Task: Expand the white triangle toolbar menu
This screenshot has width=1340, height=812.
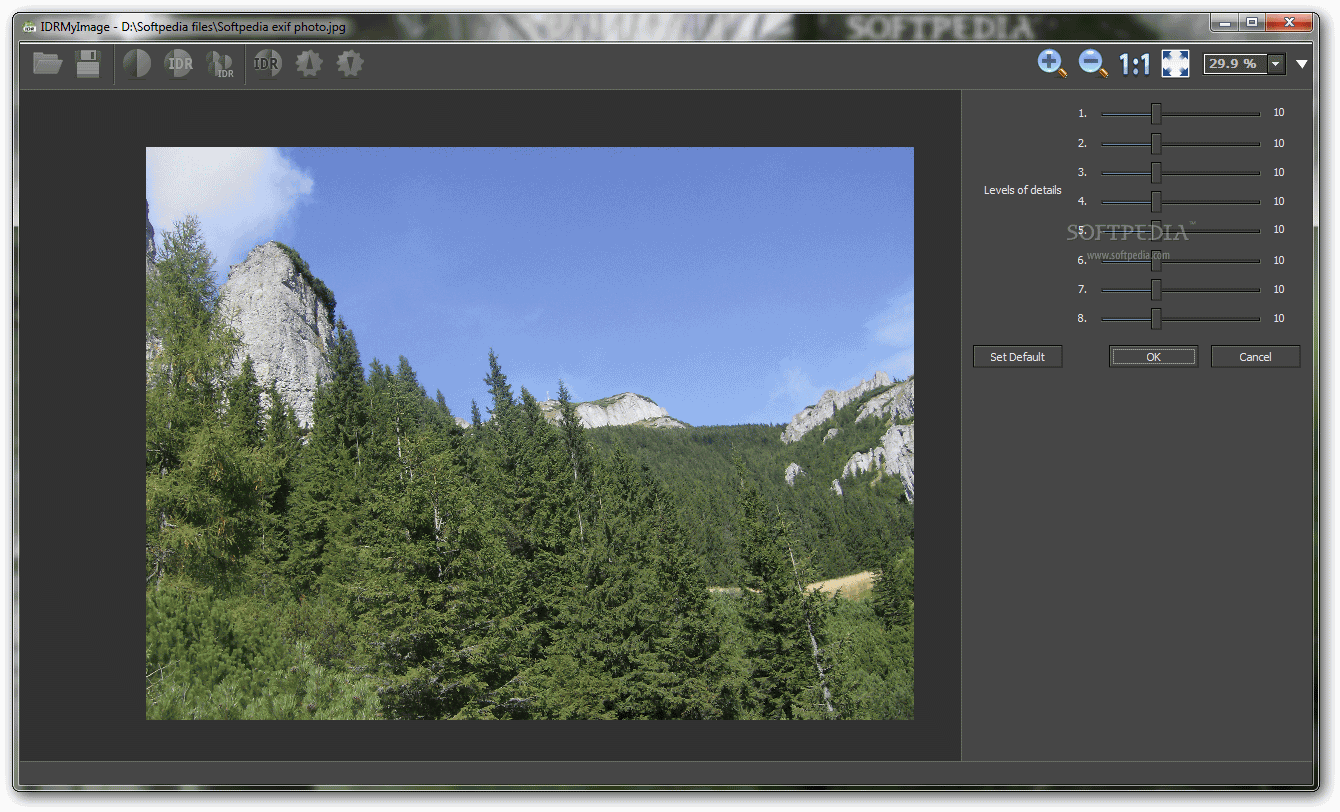Action: tap(1302, 64)
